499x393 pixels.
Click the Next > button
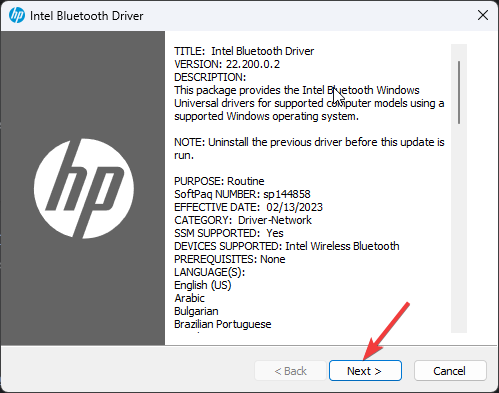tap(365, 370)
